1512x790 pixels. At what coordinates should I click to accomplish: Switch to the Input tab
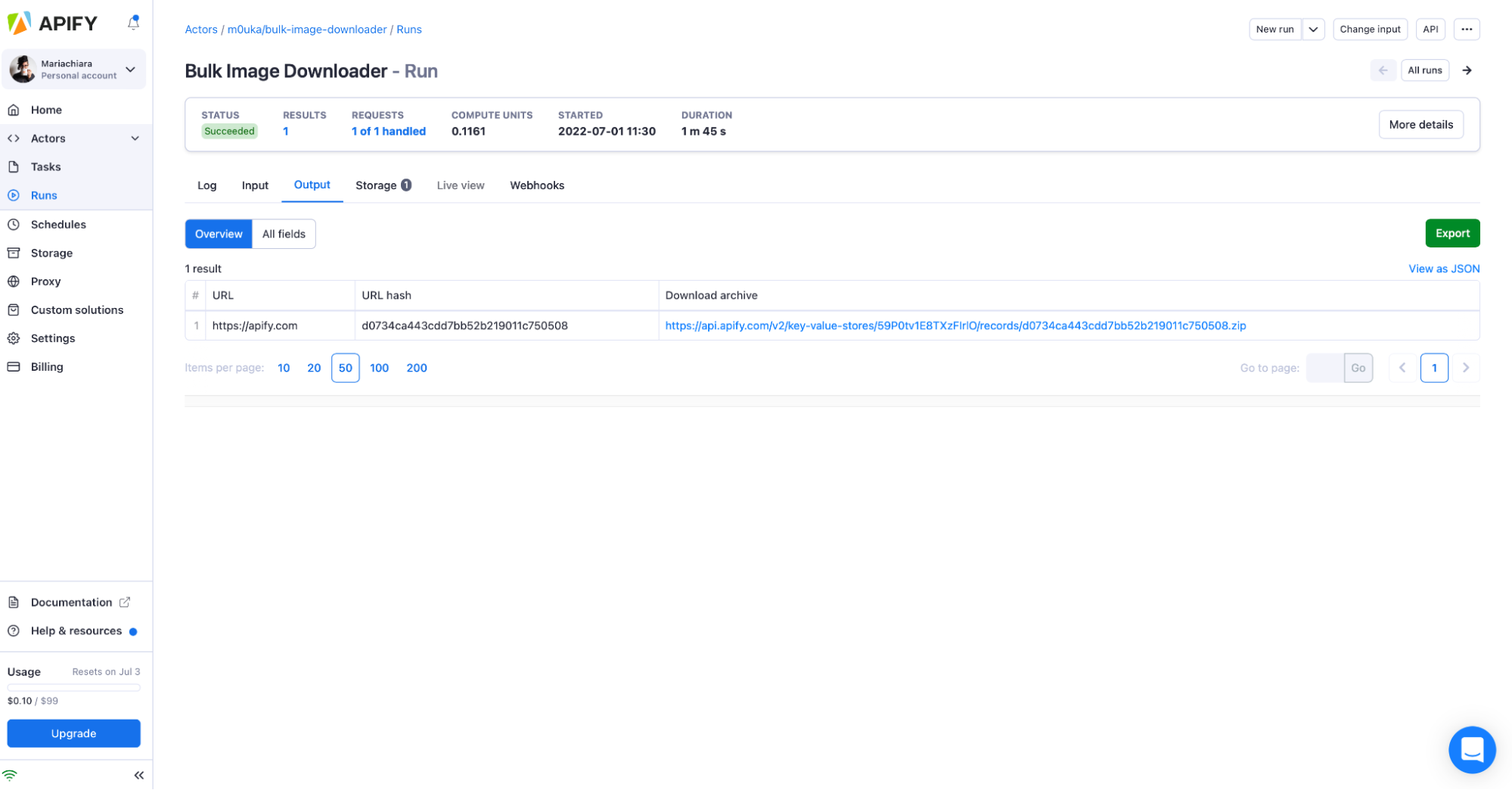(255, 185)
